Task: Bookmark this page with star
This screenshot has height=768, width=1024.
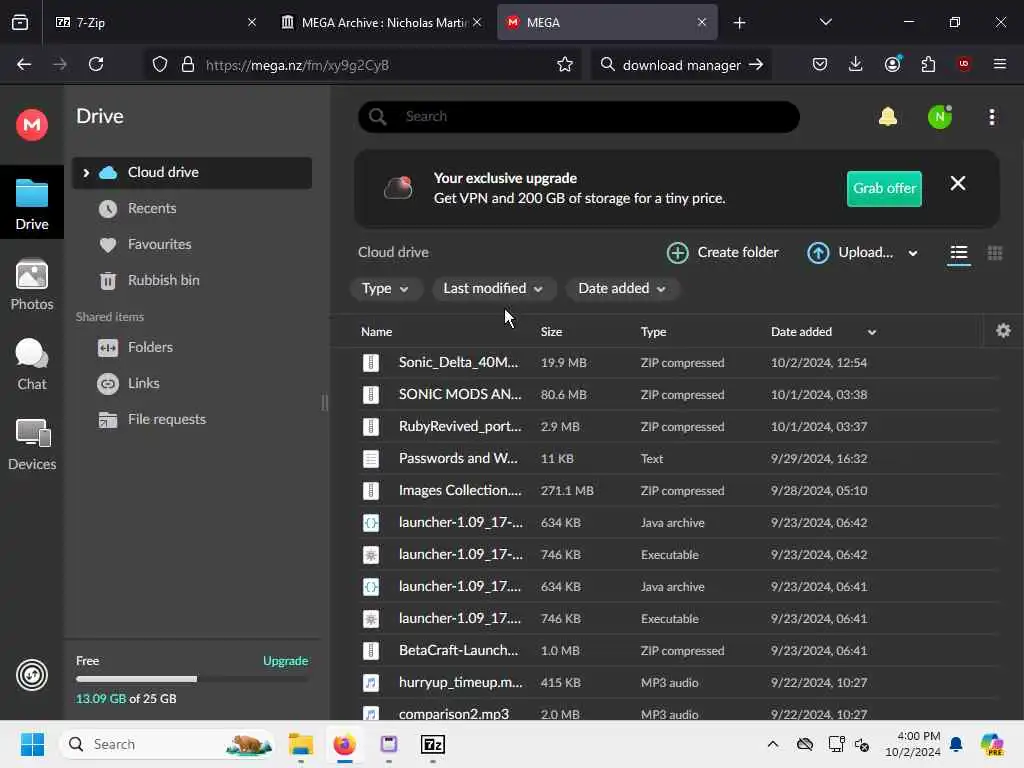Action: pos(565,65)
